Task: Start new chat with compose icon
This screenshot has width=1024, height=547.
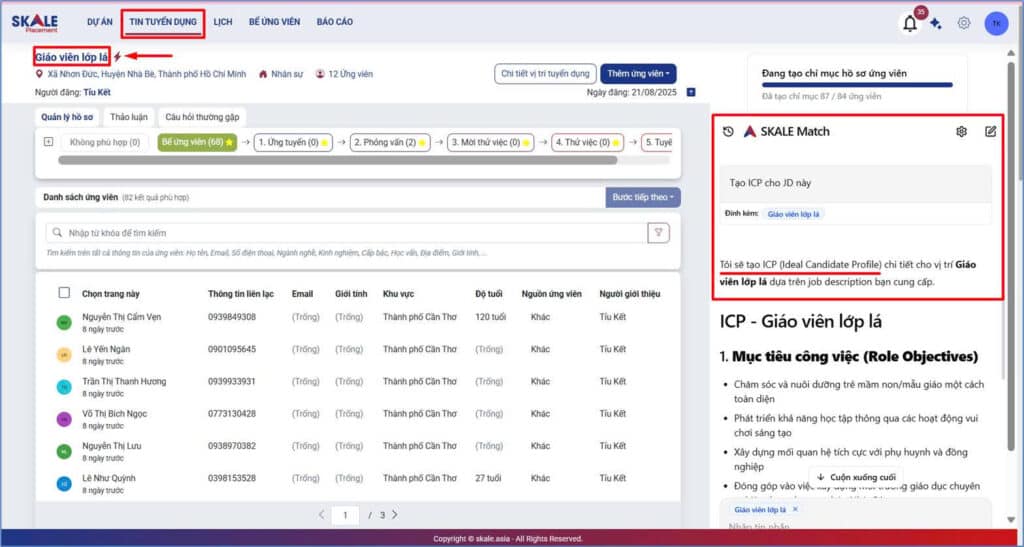Action: point(990,131)
